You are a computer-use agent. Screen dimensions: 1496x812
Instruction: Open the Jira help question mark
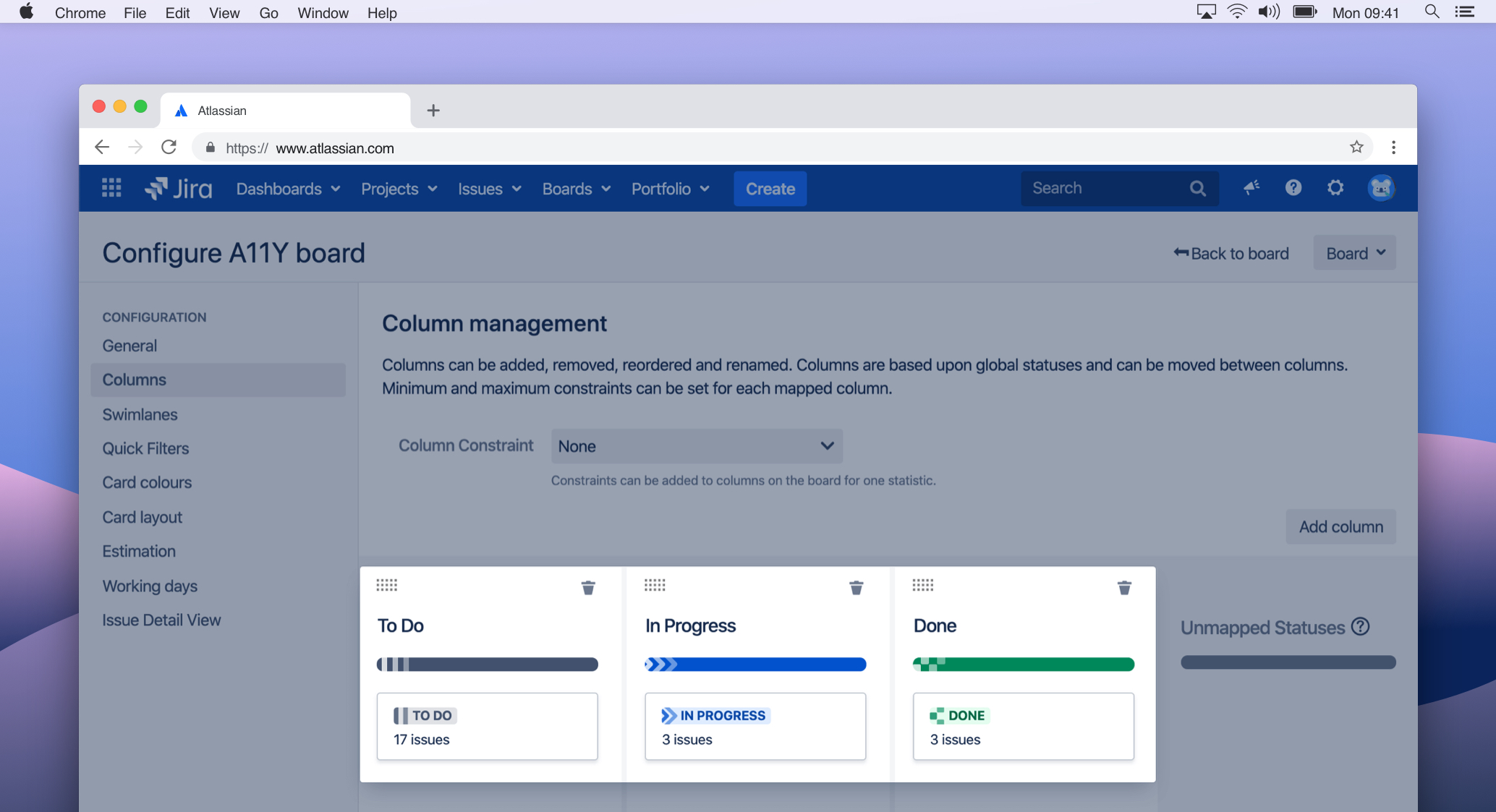[1293, 188]
